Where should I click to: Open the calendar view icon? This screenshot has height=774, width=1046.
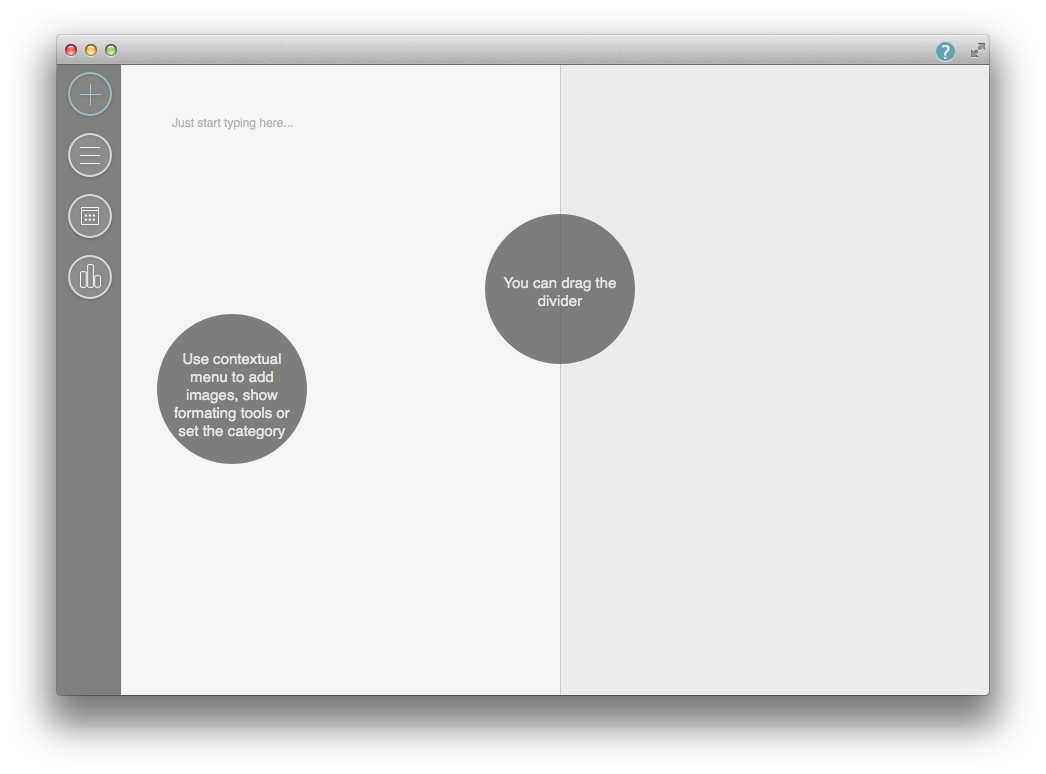(90, 216)
